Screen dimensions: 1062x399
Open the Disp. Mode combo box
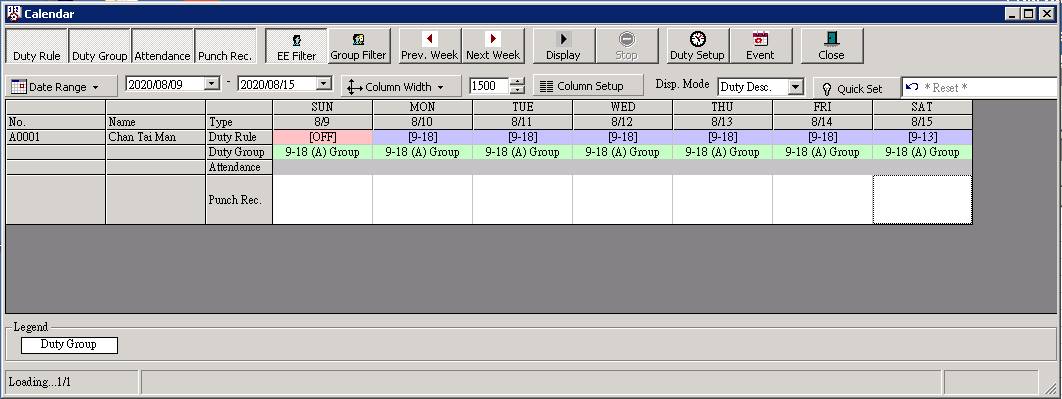(760, 87)
